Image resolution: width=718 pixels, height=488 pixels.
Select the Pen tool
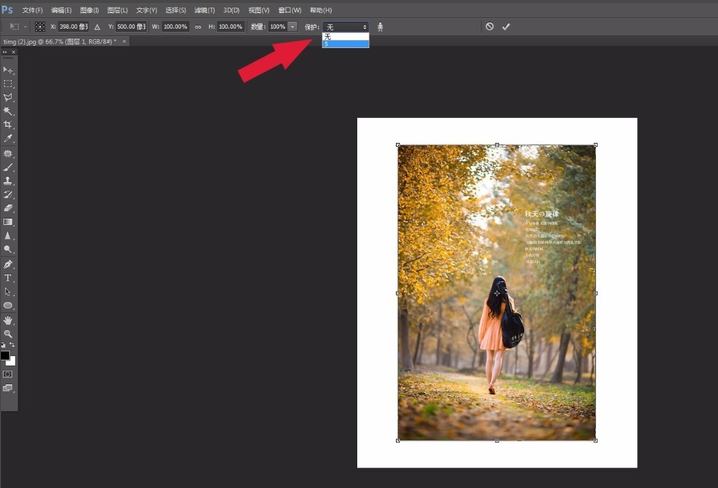(x=8, y=264)
